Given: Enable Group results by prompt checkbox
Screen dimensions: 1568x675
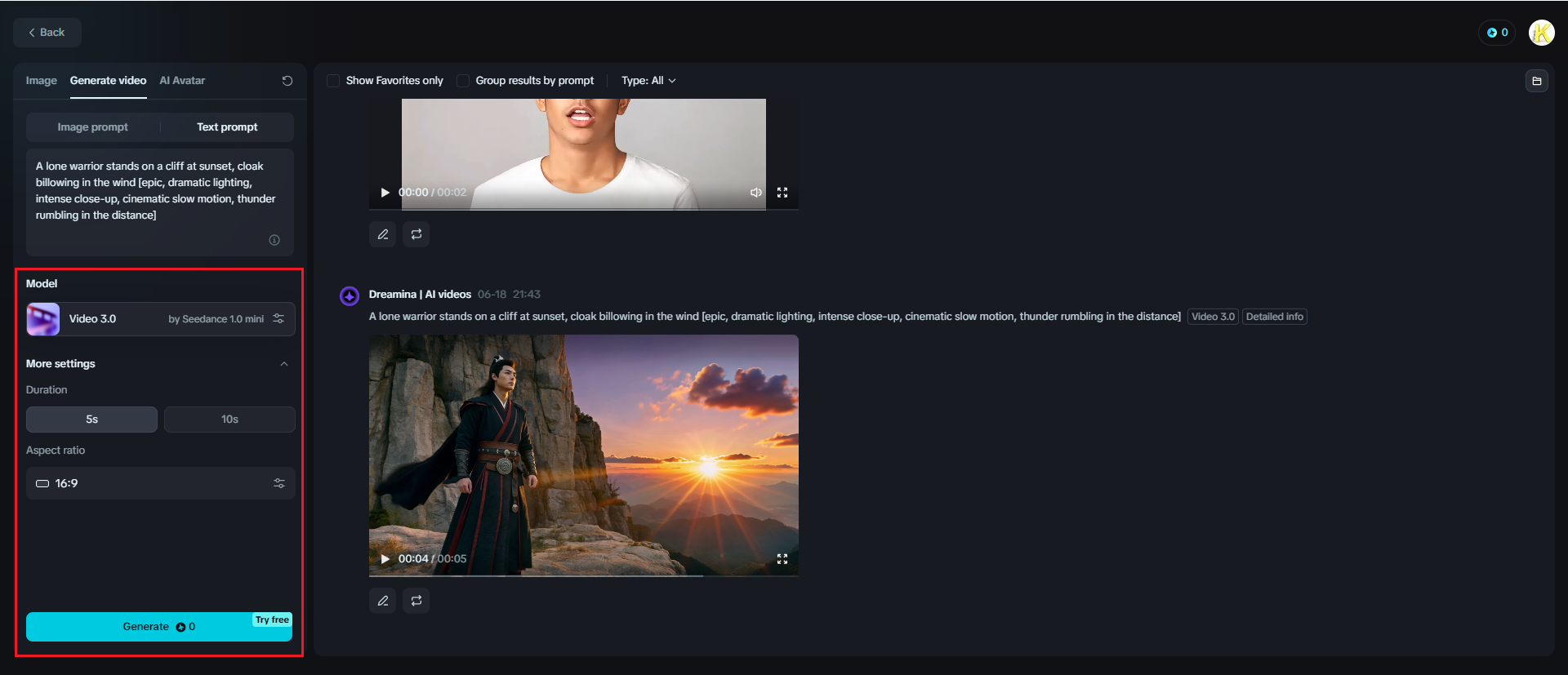Looking at the screenshot, I should point(463,81).
